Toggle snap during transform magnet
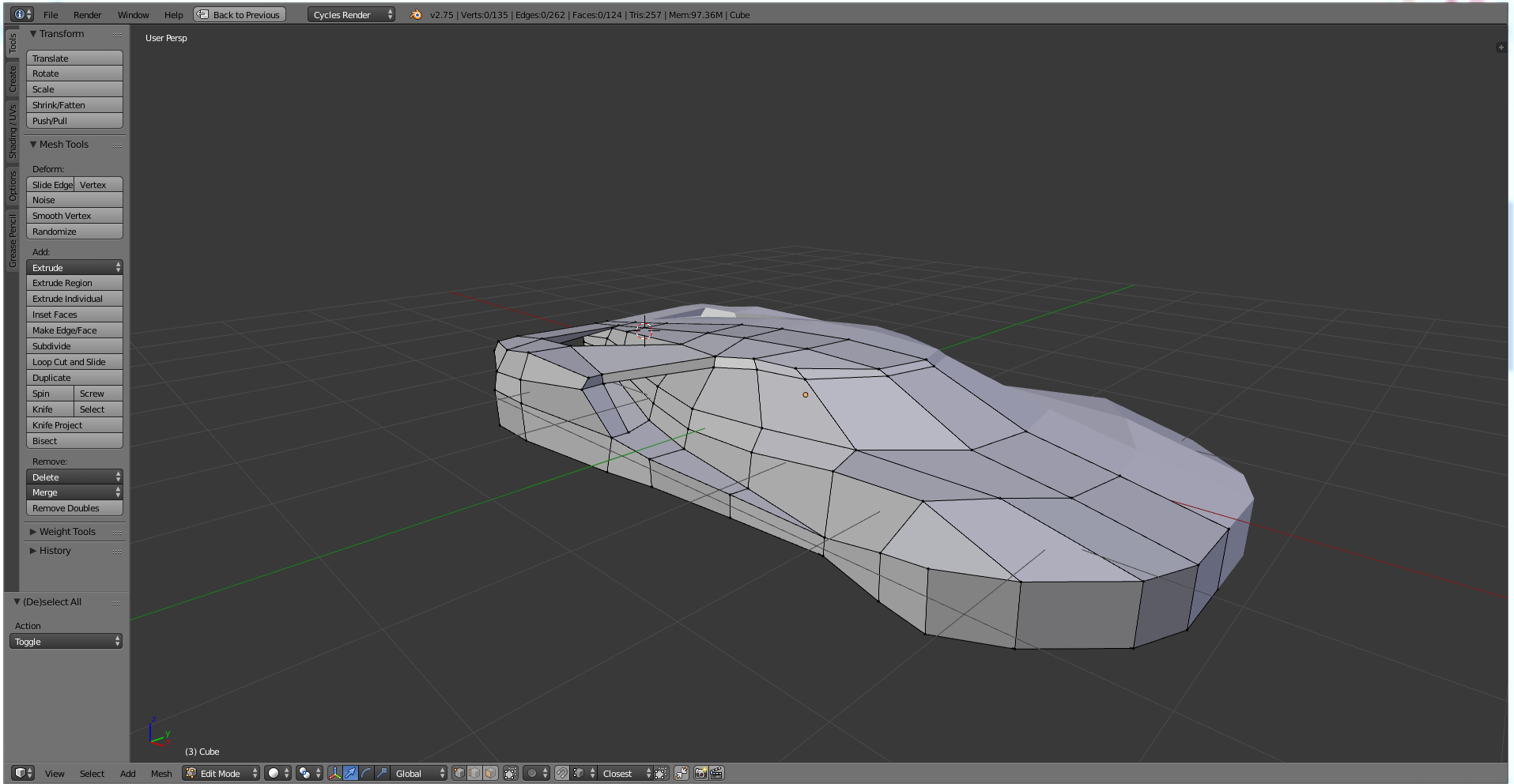The height and width of the screenshot is (784, 1514). pyautogui.click(x=561, y=773)
